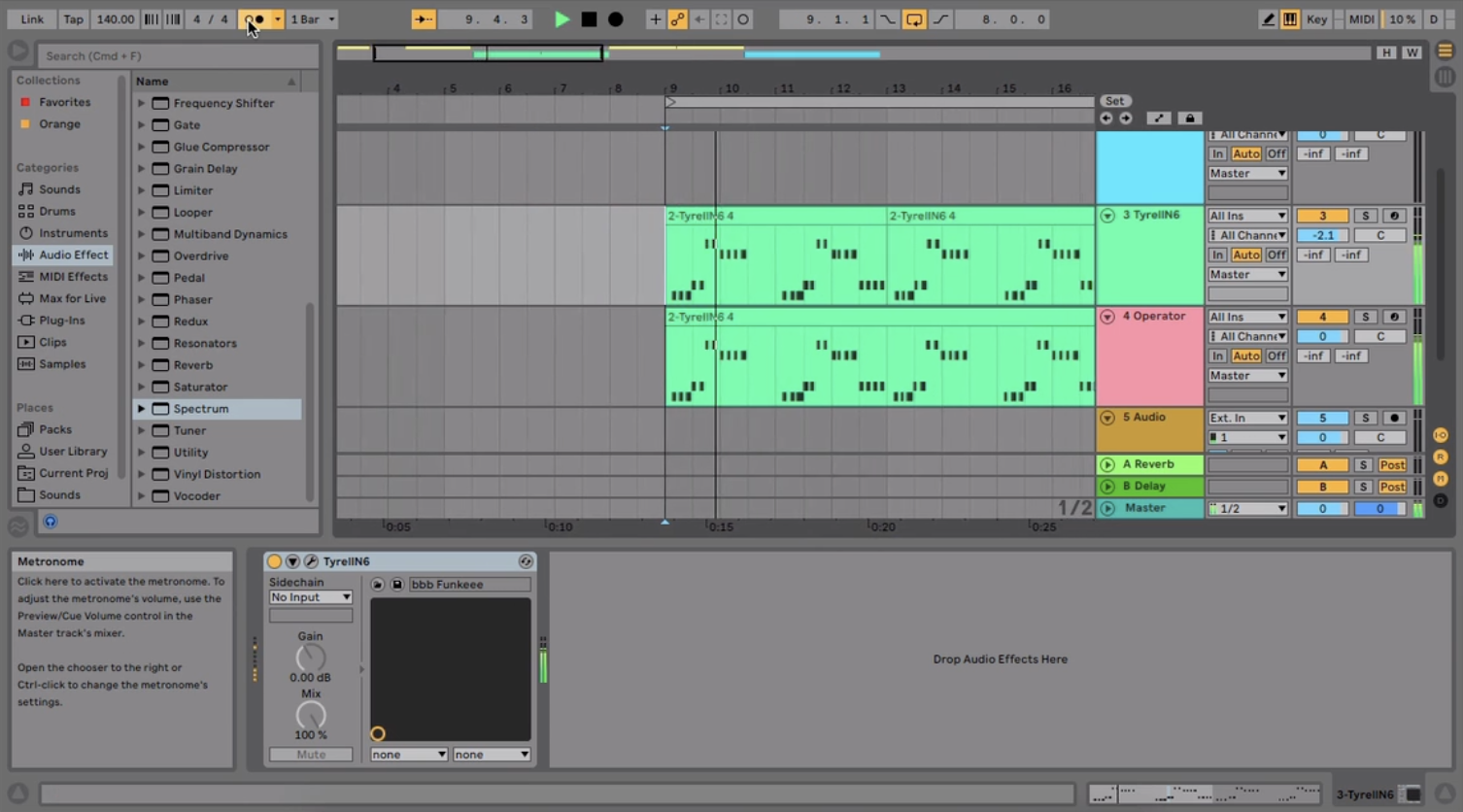1463x812 pixels.
Task: Click the Set locator button
Action: coord(1114,101)
